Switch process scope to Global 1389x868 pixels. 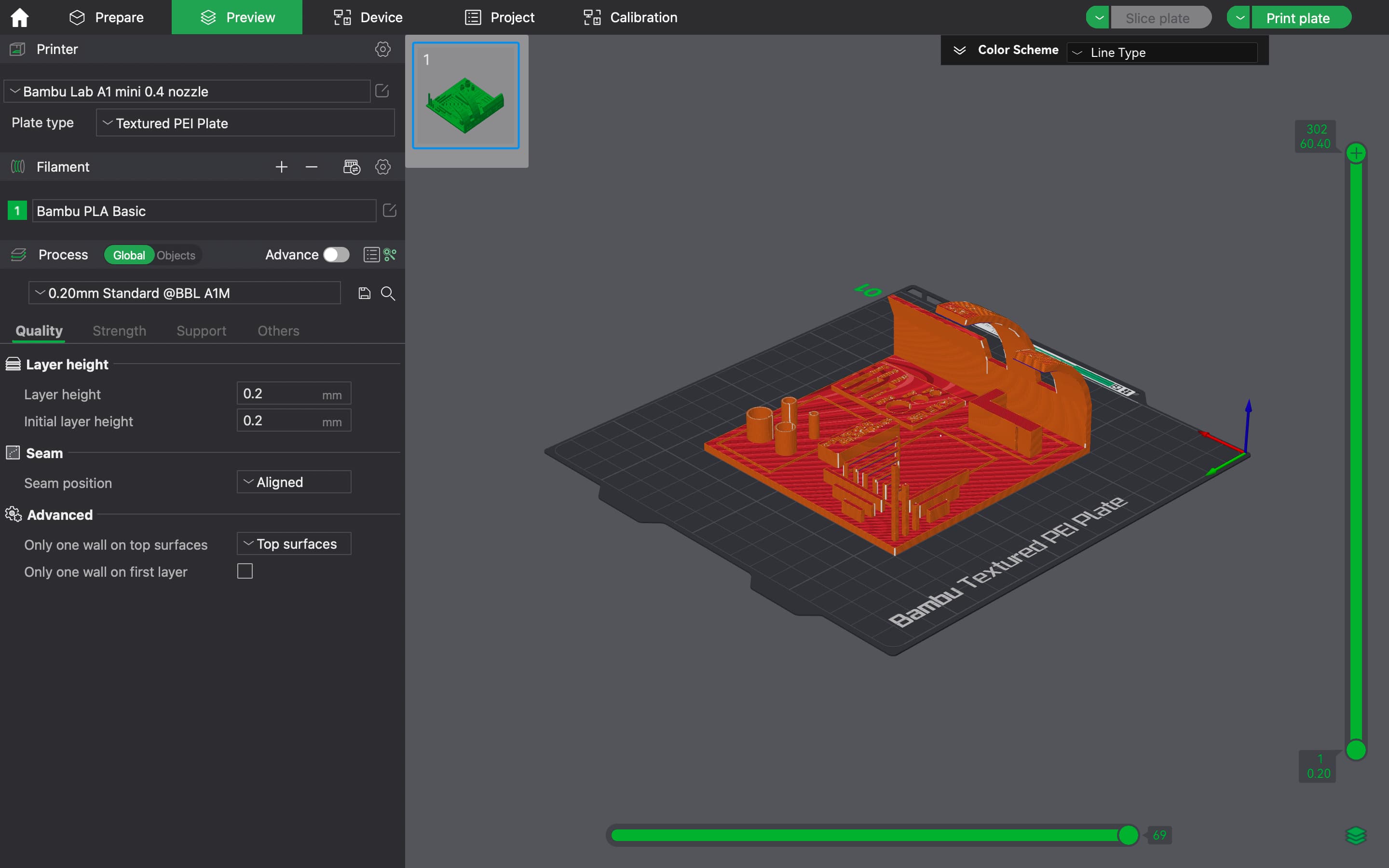tap(129, 255)
